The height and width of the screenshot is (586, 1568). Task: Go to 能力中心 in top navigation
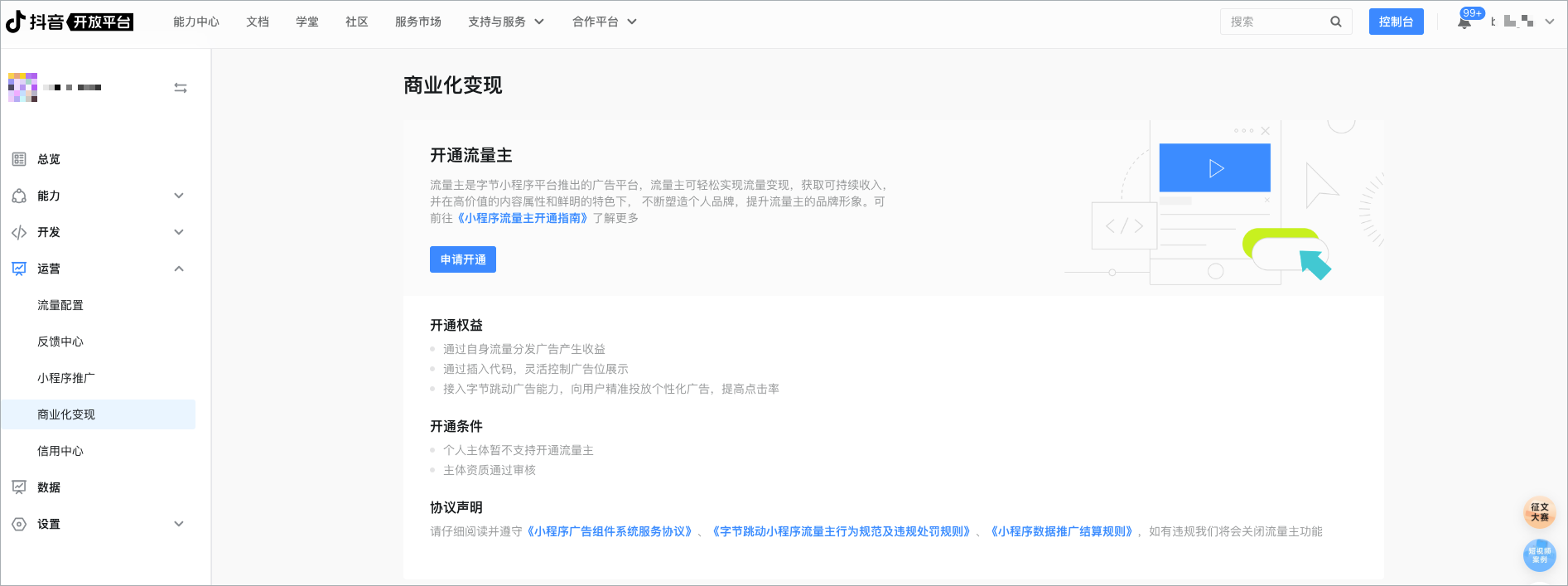point(196,22)
